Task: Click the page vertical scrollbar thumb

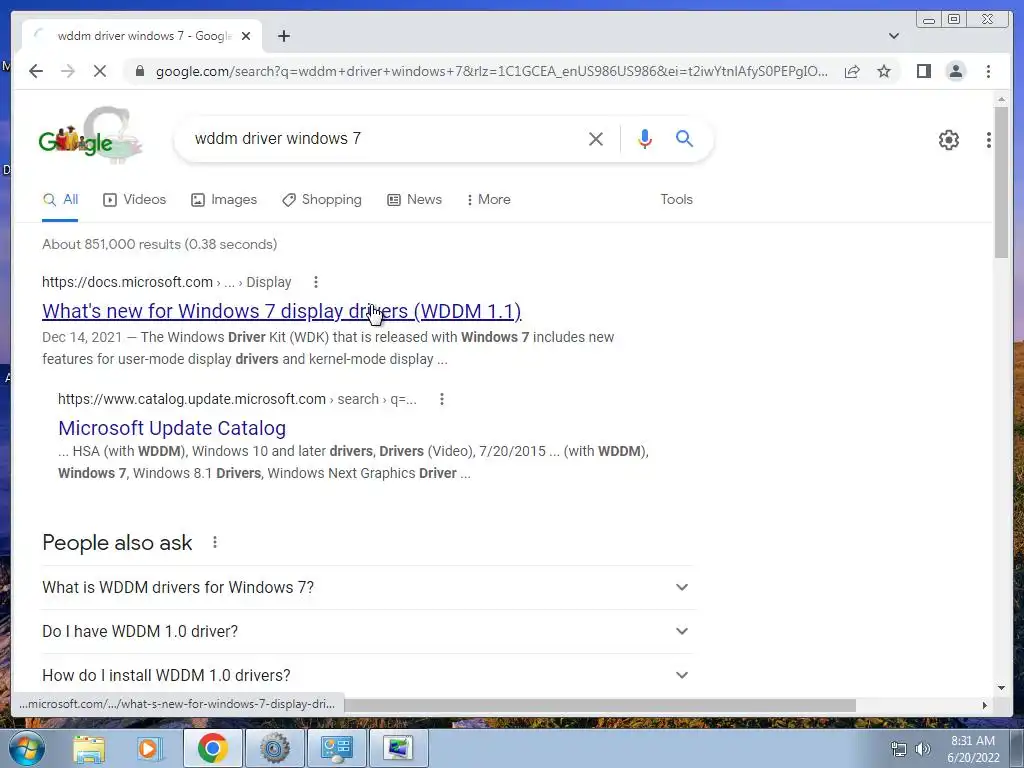Action: pos(1002,182)
